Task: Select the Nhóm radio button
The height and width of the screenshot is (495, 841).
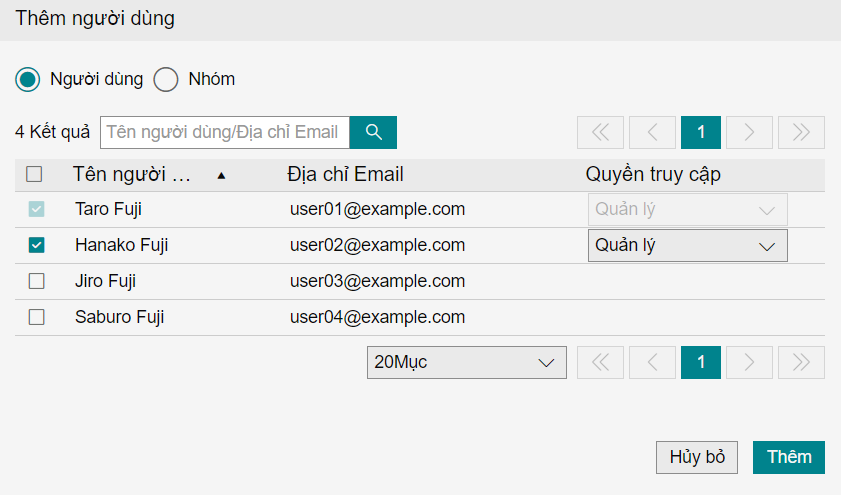Action: 166,79
